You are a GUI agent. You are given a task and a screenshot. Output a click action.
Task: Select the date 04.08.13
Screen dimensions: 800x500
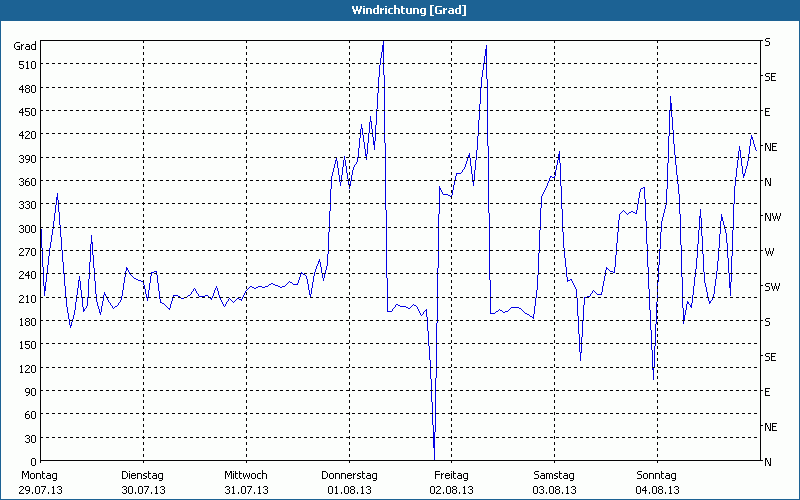[657, 490]
